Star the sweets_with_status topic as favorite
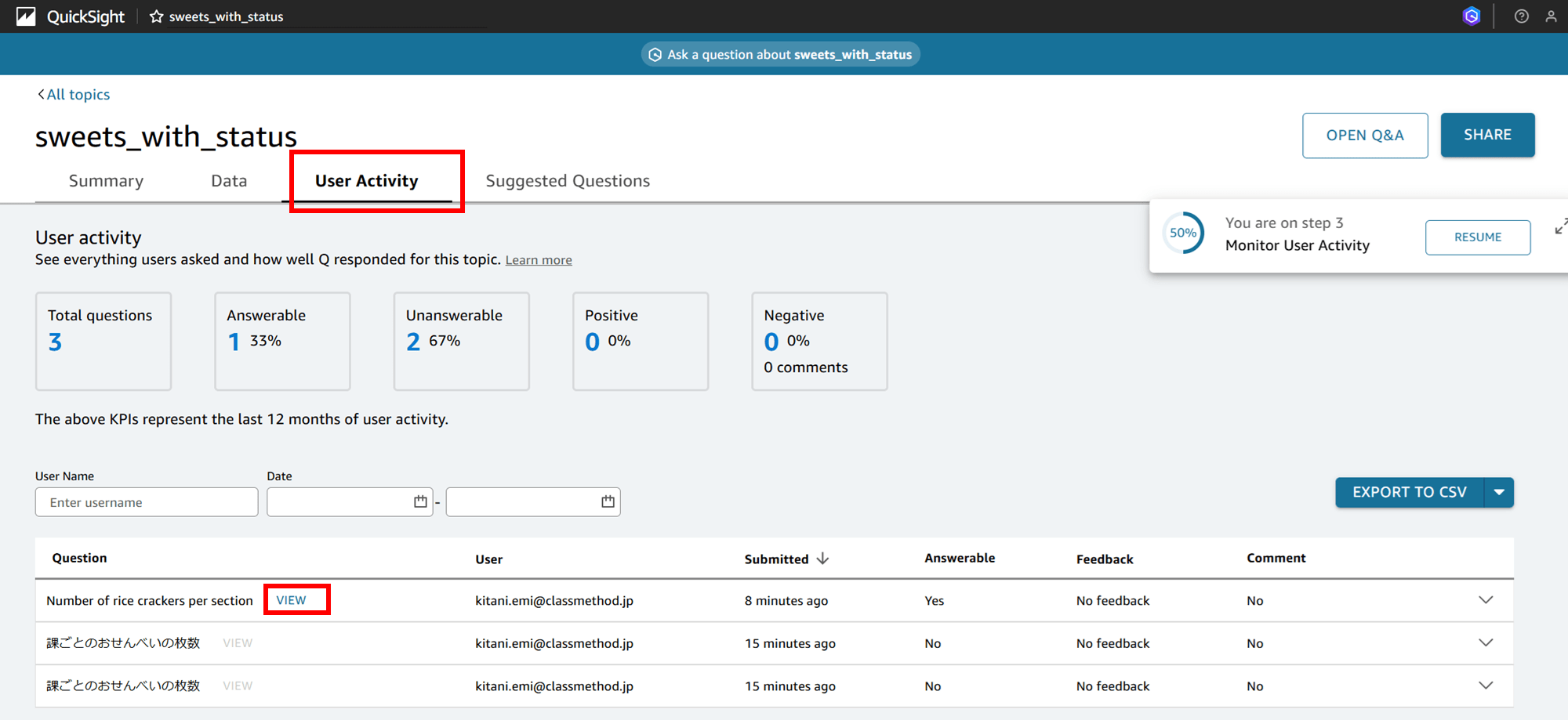 pyautogui.click(x=157, y=16)
